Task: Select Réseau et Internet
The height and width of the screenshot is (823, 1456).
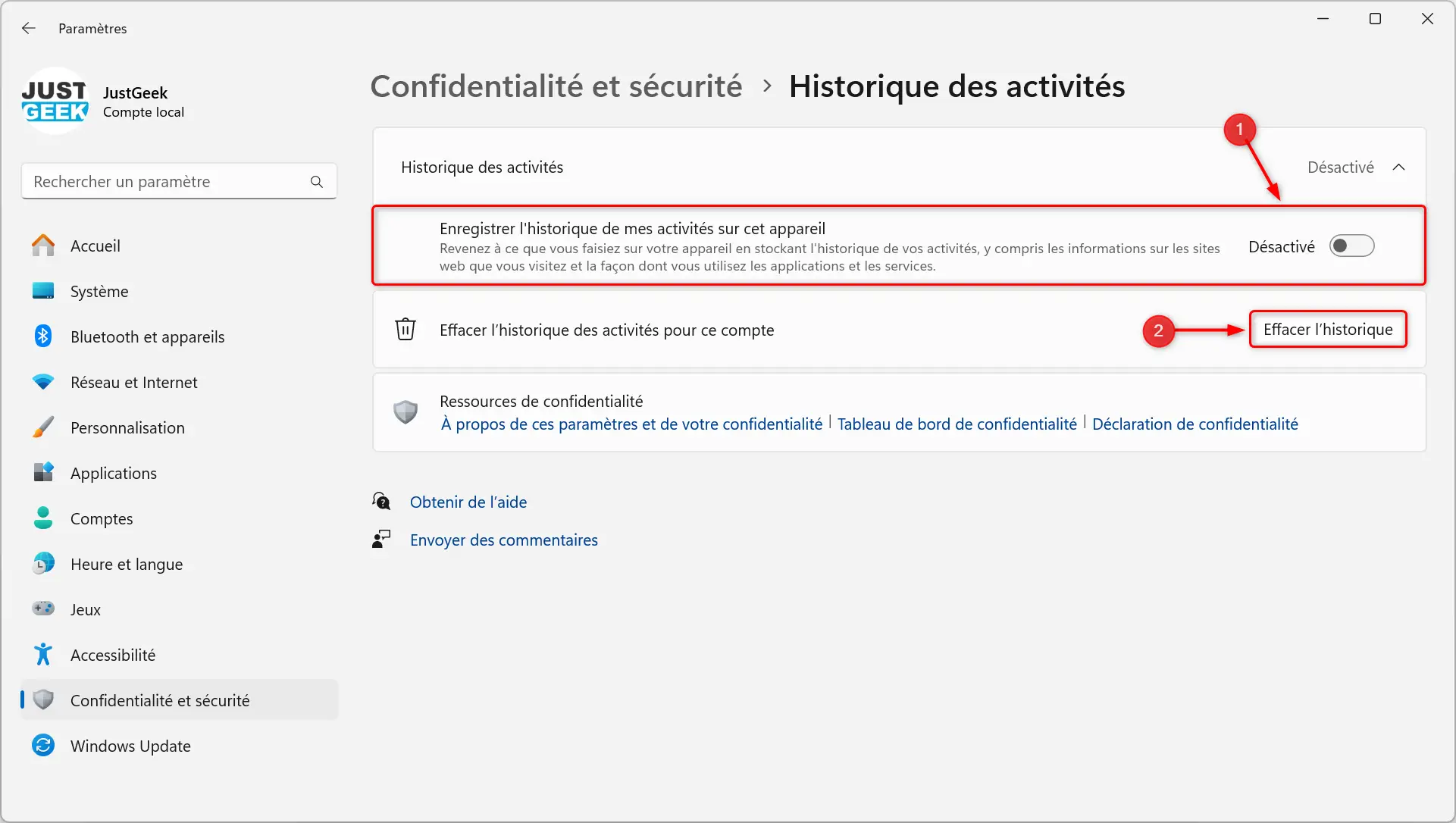Action: pos(179,382)
